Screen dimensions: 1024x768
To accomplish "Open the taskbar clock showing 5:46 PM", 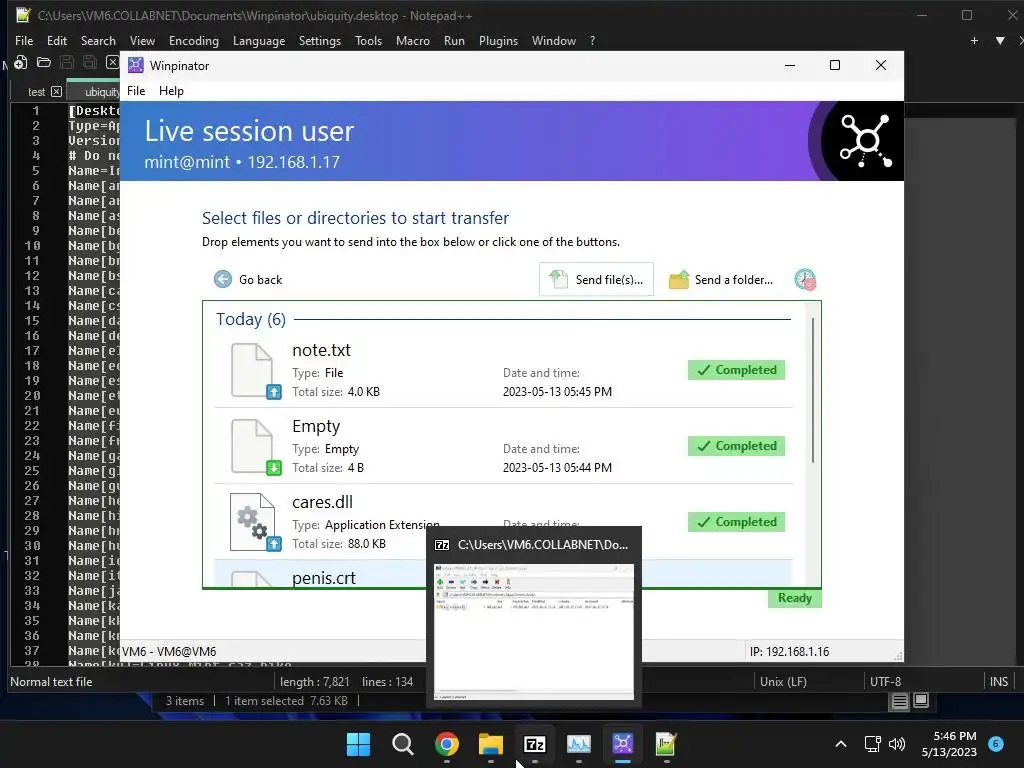I will coord(949,744).
